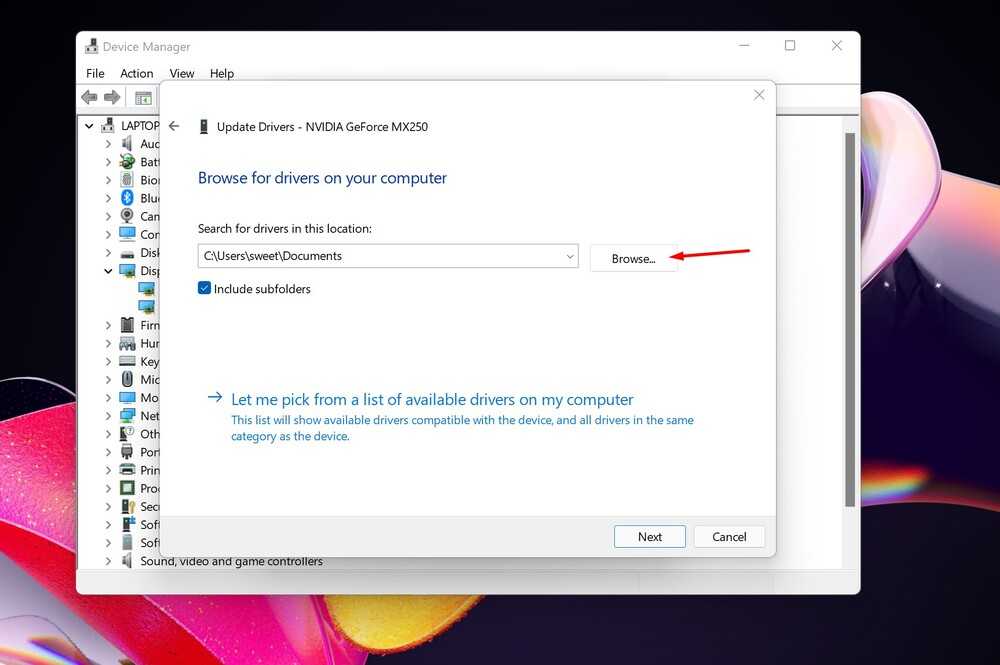1000x665 pixels.
Task: Click 'Let me pick from a list' link
Action: tap(432, 399)
